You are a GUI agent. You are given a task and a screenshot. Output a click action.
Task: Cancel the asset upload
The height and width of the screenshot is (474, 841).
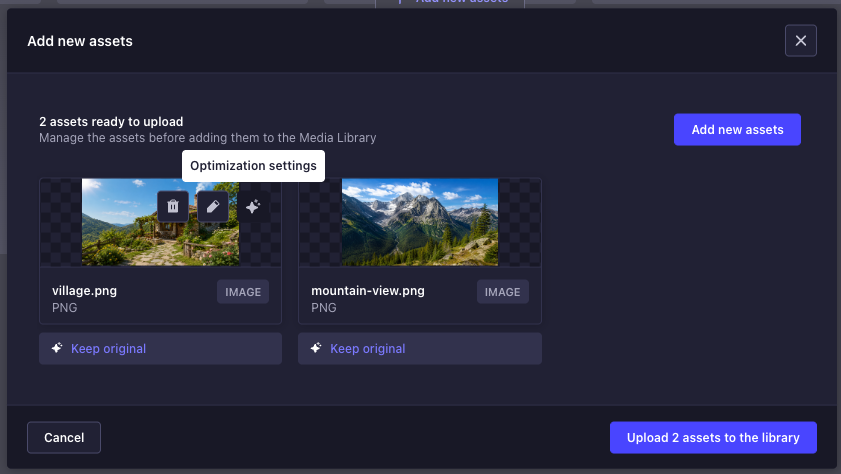point(64,438)
